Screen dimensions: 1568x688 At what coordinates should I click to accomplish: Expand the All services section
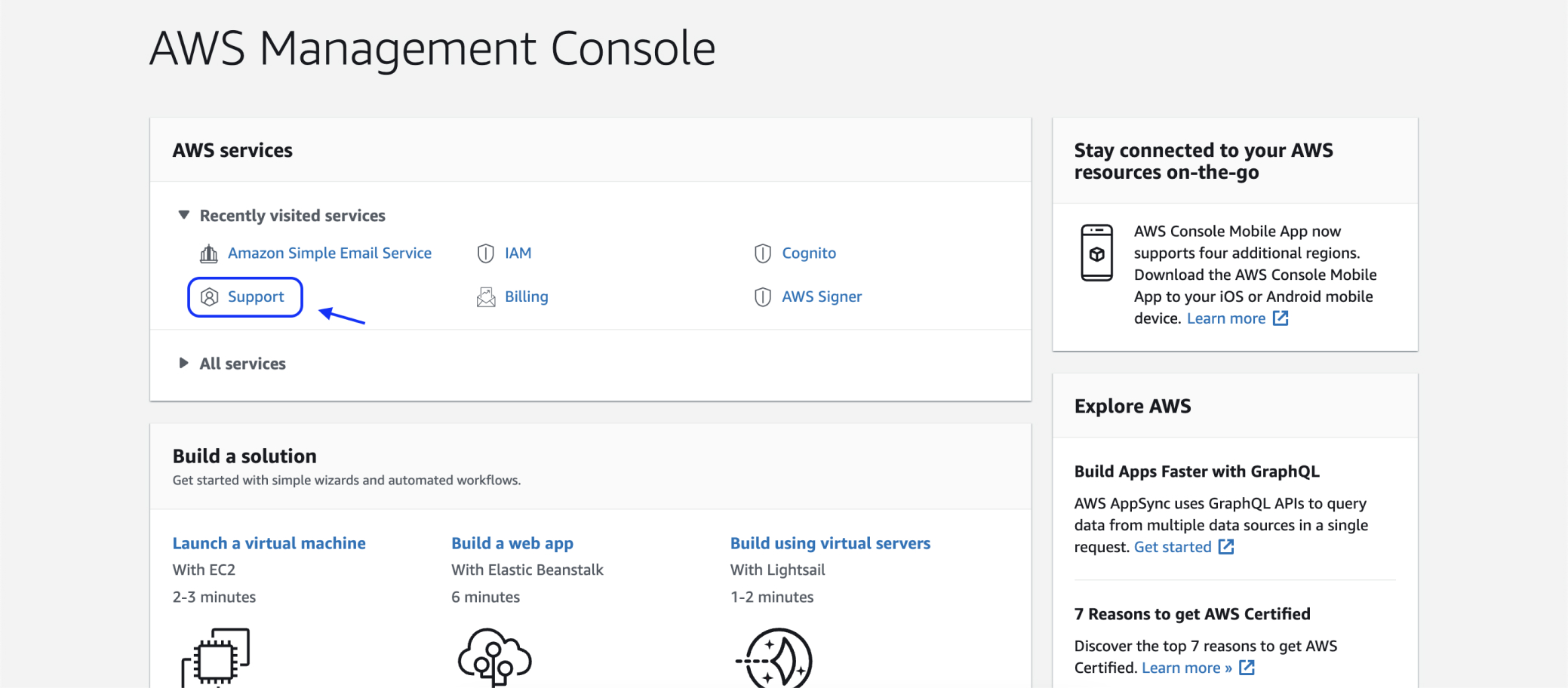[183, 363]
